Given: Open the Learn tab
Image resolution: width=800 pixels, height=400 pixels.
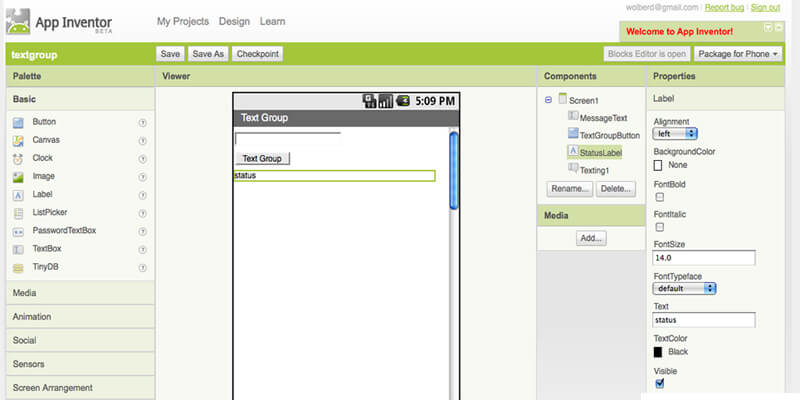Looking at the screenshot, I should click(272, 21).
